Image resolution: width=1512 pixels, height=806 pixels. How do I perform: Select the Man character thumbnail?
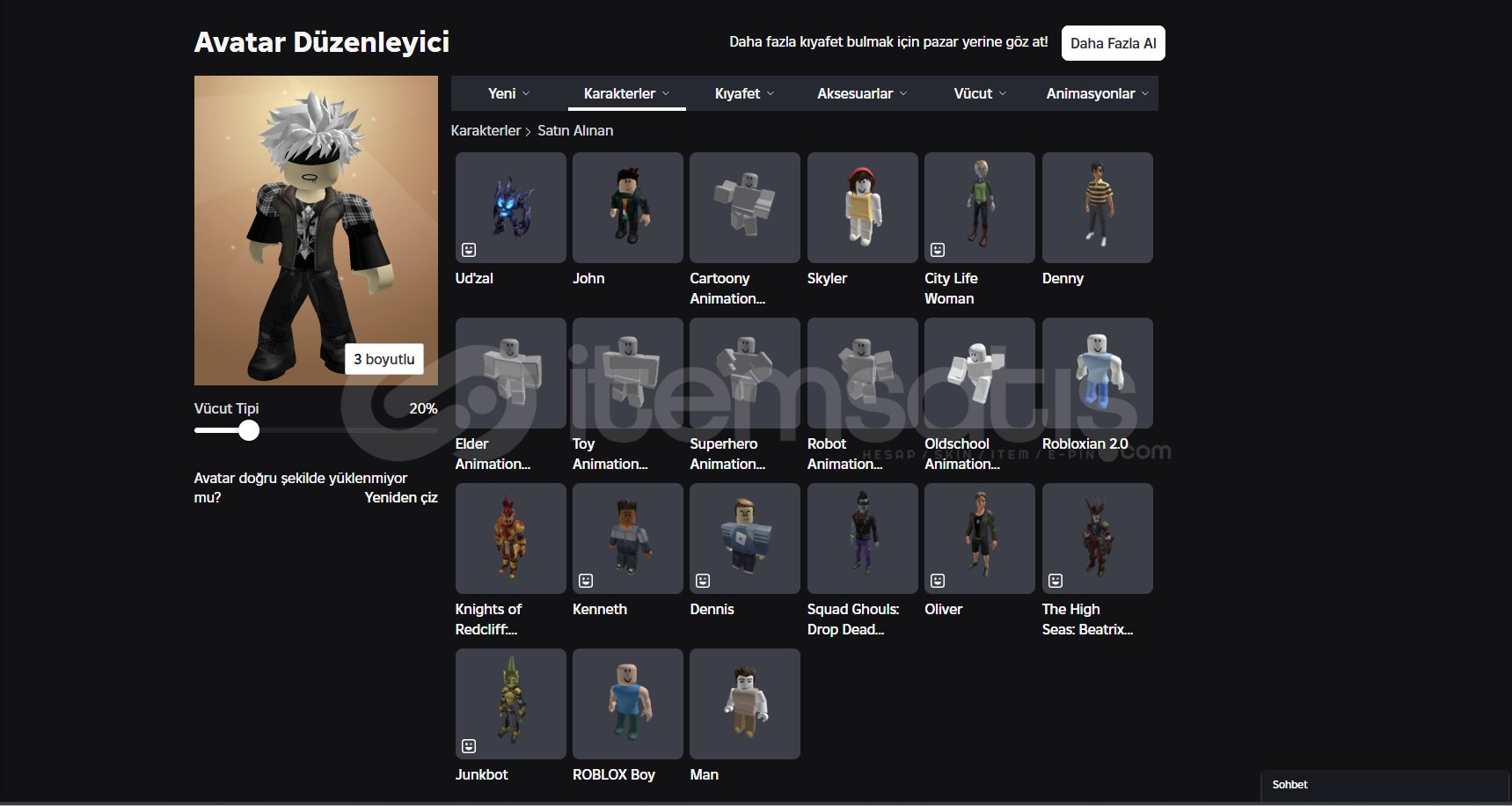point(745,704)
